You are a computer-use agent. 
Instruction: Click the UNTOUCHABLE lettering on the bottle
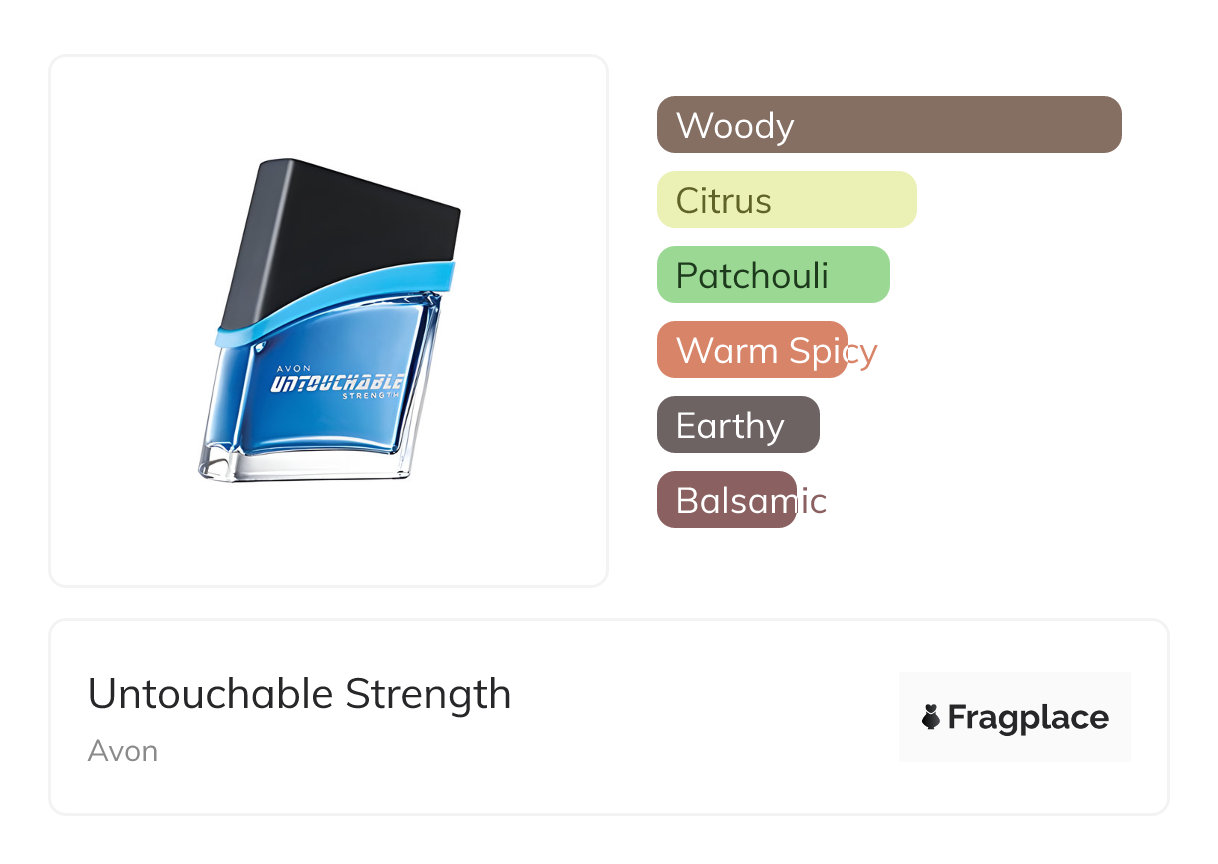(337, 384)
